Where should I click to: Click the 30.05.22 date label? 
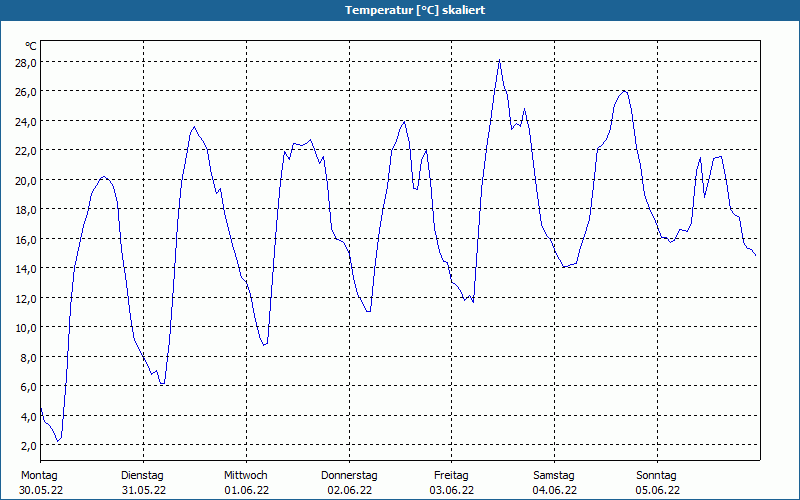41,490
